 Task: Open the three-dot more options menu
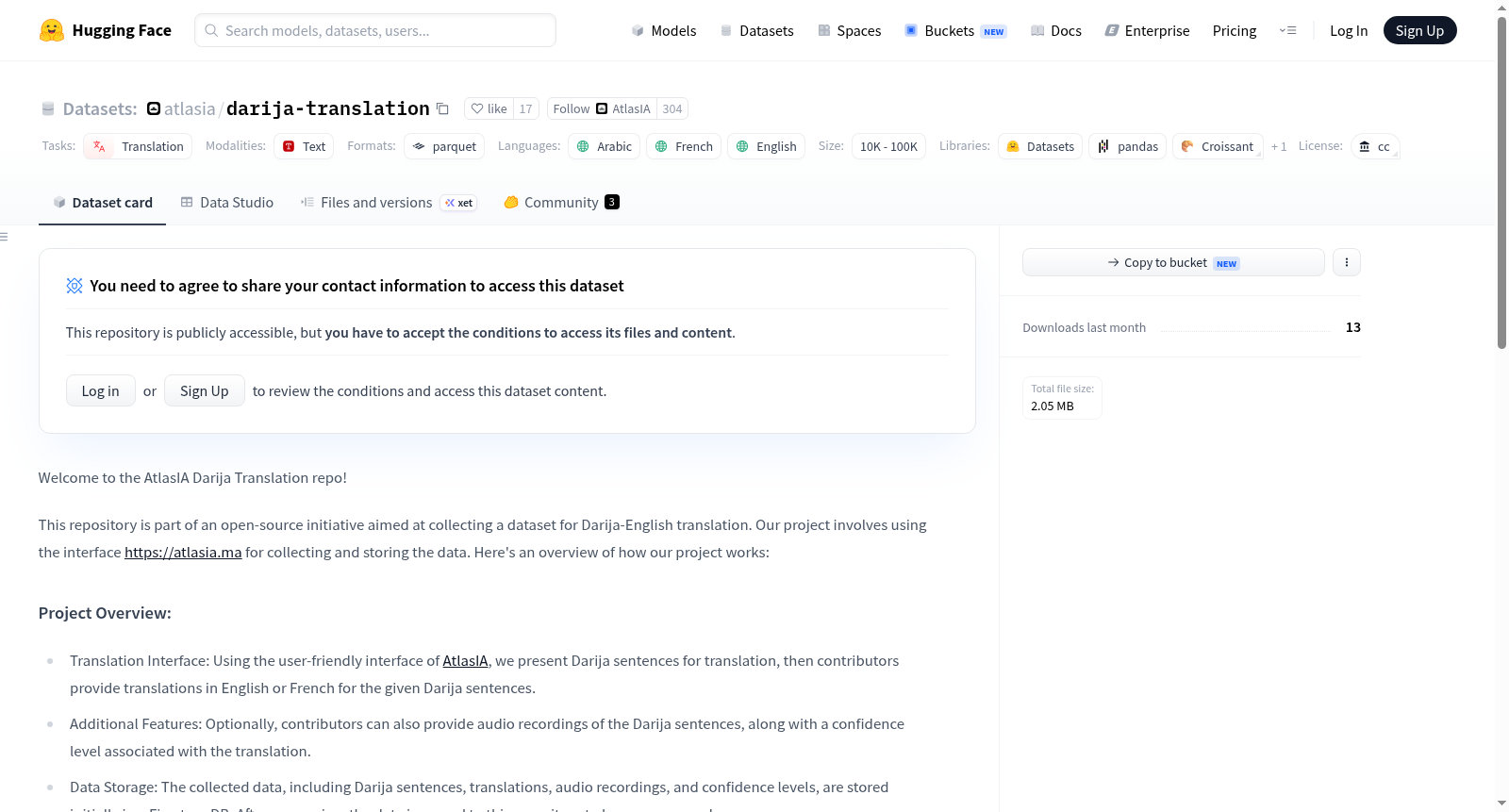[1347, 262]
